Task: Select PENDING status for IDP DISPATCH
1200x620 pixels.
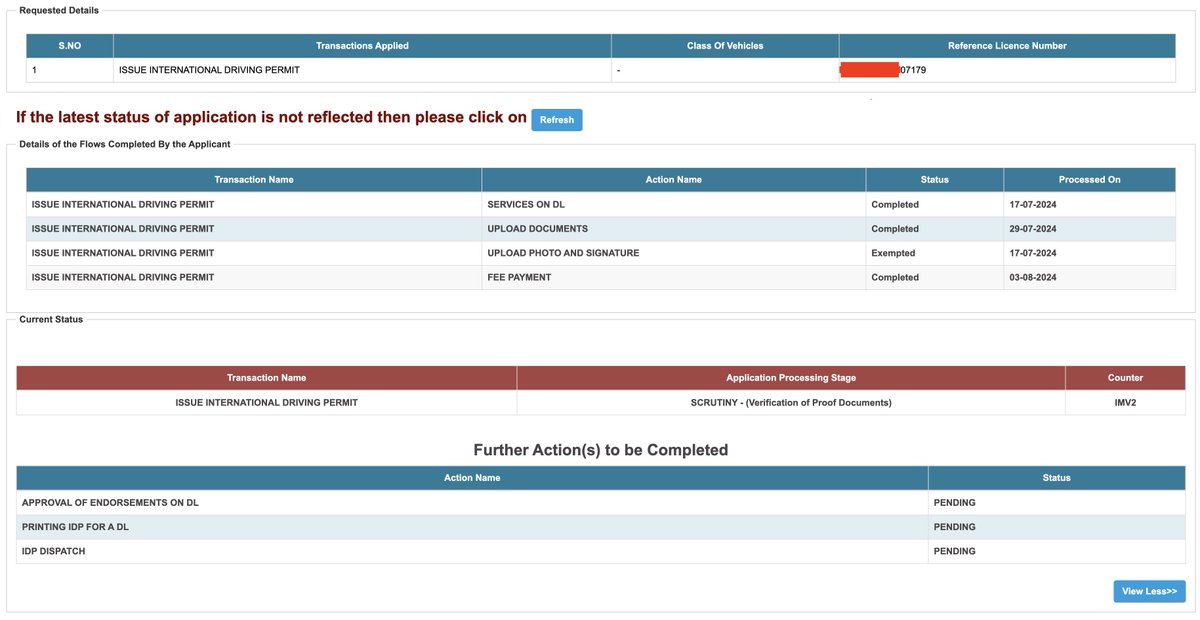Action: coord(1056,551)
